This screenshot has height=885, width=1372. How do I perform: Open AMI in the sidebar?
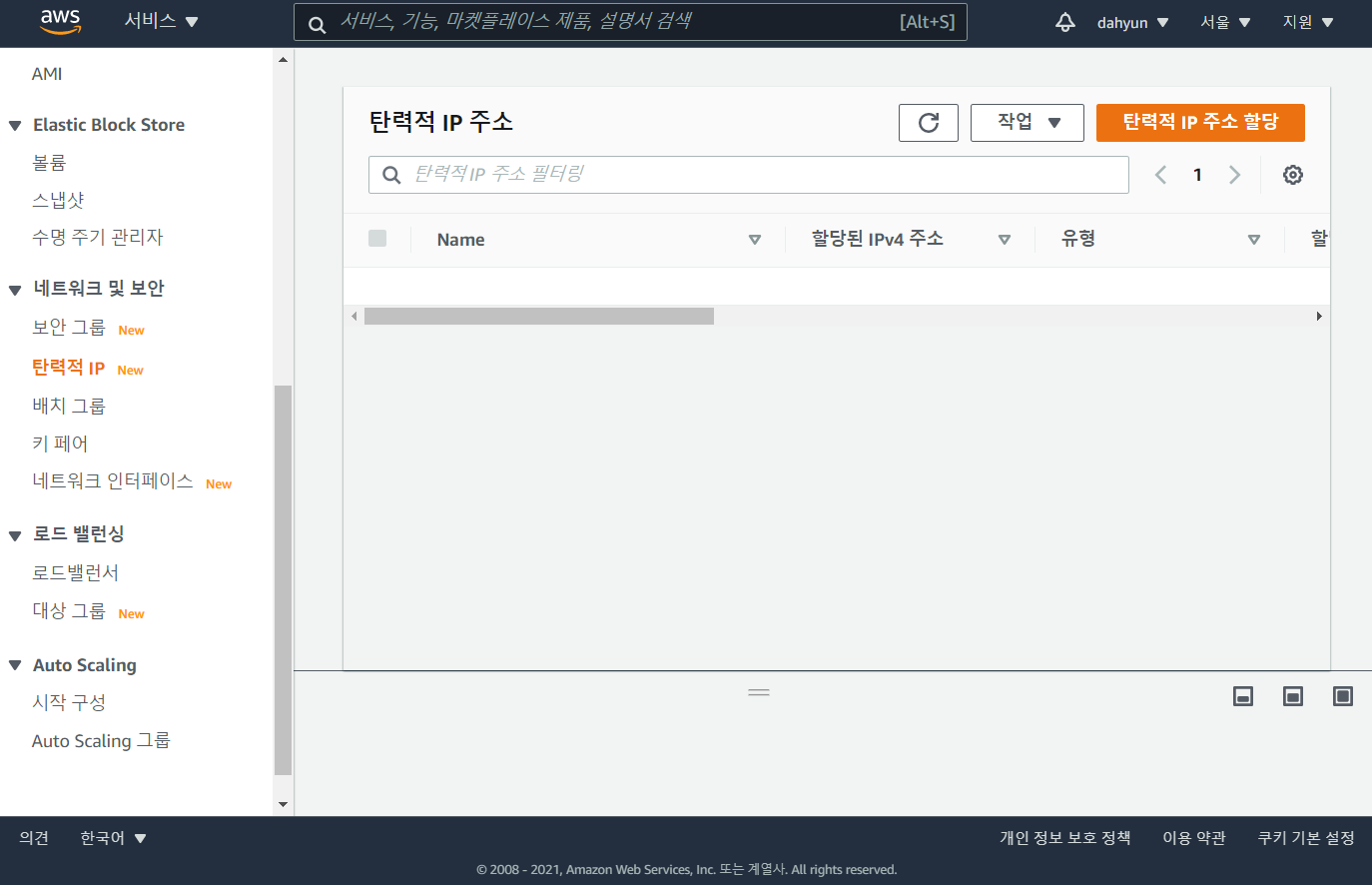coord(47,74)
